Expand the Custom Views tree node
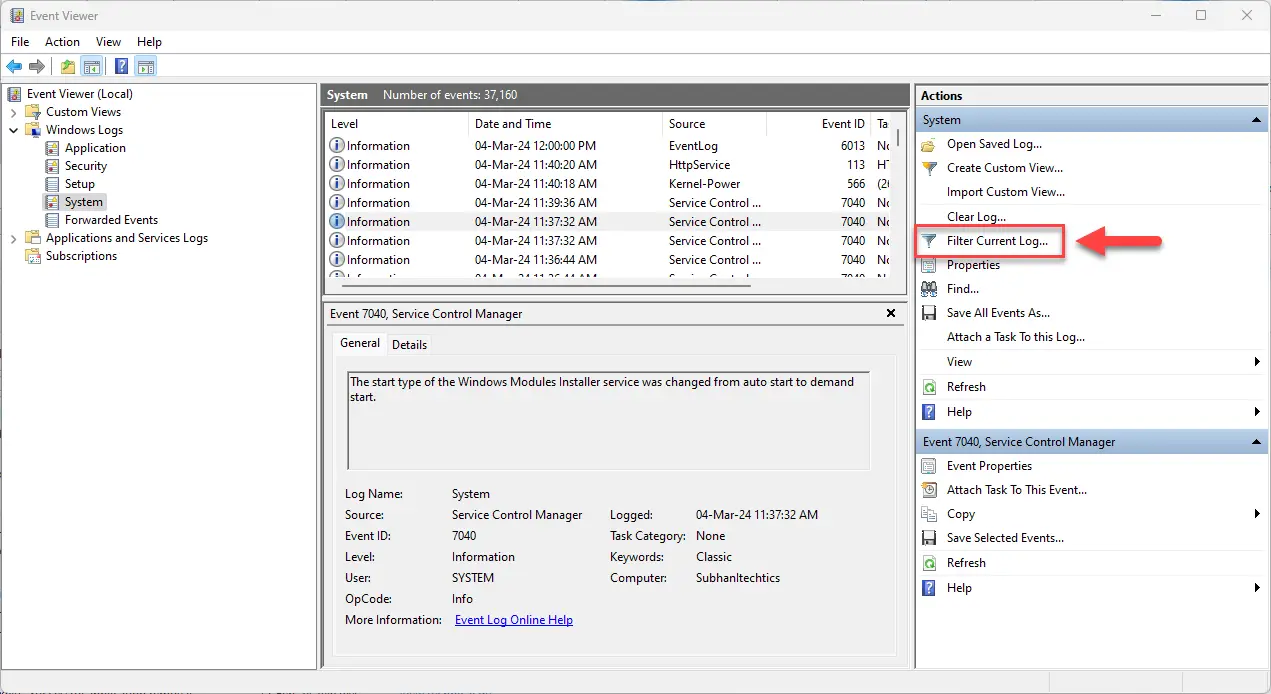The image size is (1271, 694). 14,112
